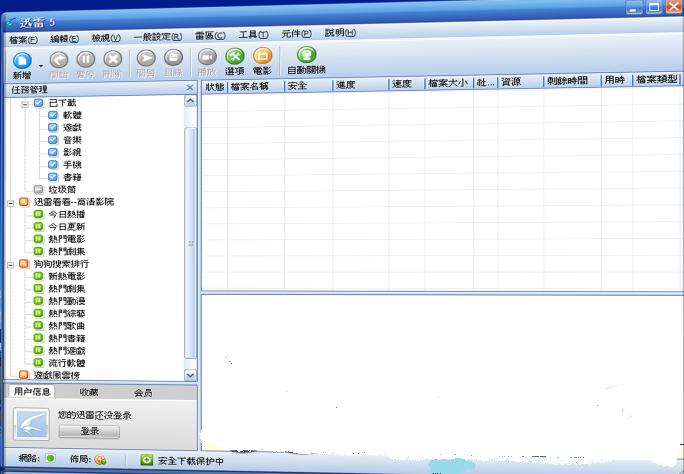
Task: Click the tree scrollbar down arrow
Action: coord(190,375)
